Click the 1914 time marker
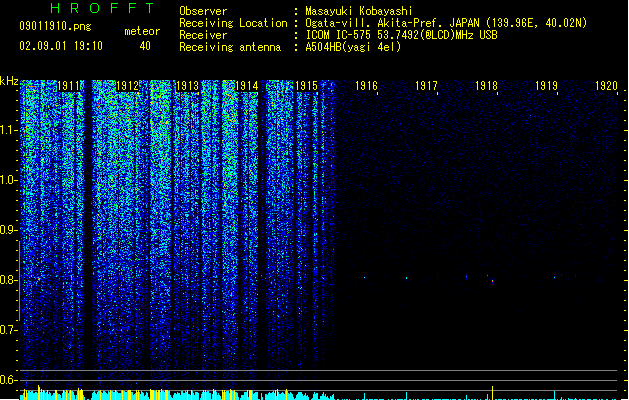629x400 pixels. pos(247,86)
